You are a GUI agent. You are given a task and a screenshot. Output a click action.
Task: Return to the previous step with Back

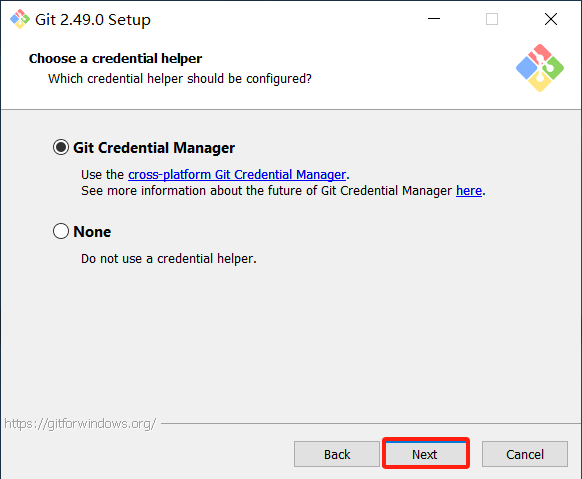(337, 454)
